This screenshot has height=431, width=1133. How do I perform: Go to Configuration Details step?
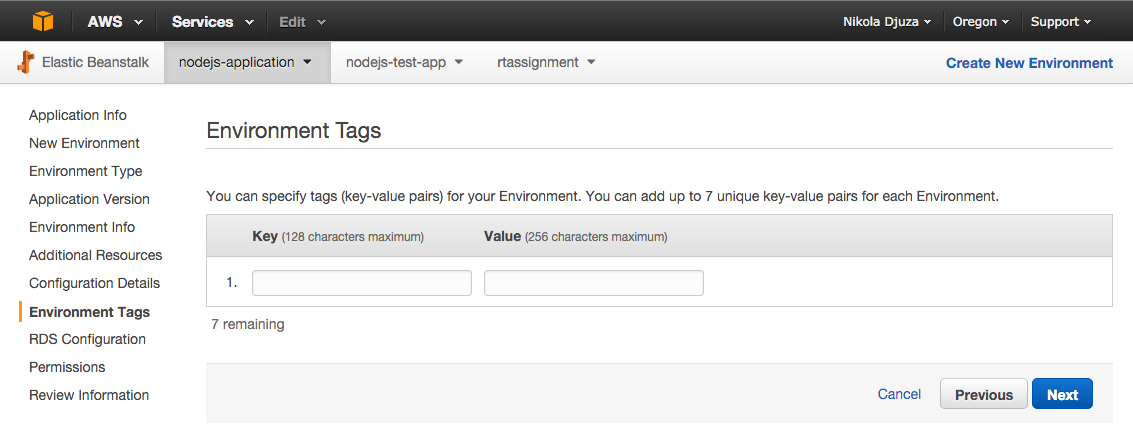94,283
